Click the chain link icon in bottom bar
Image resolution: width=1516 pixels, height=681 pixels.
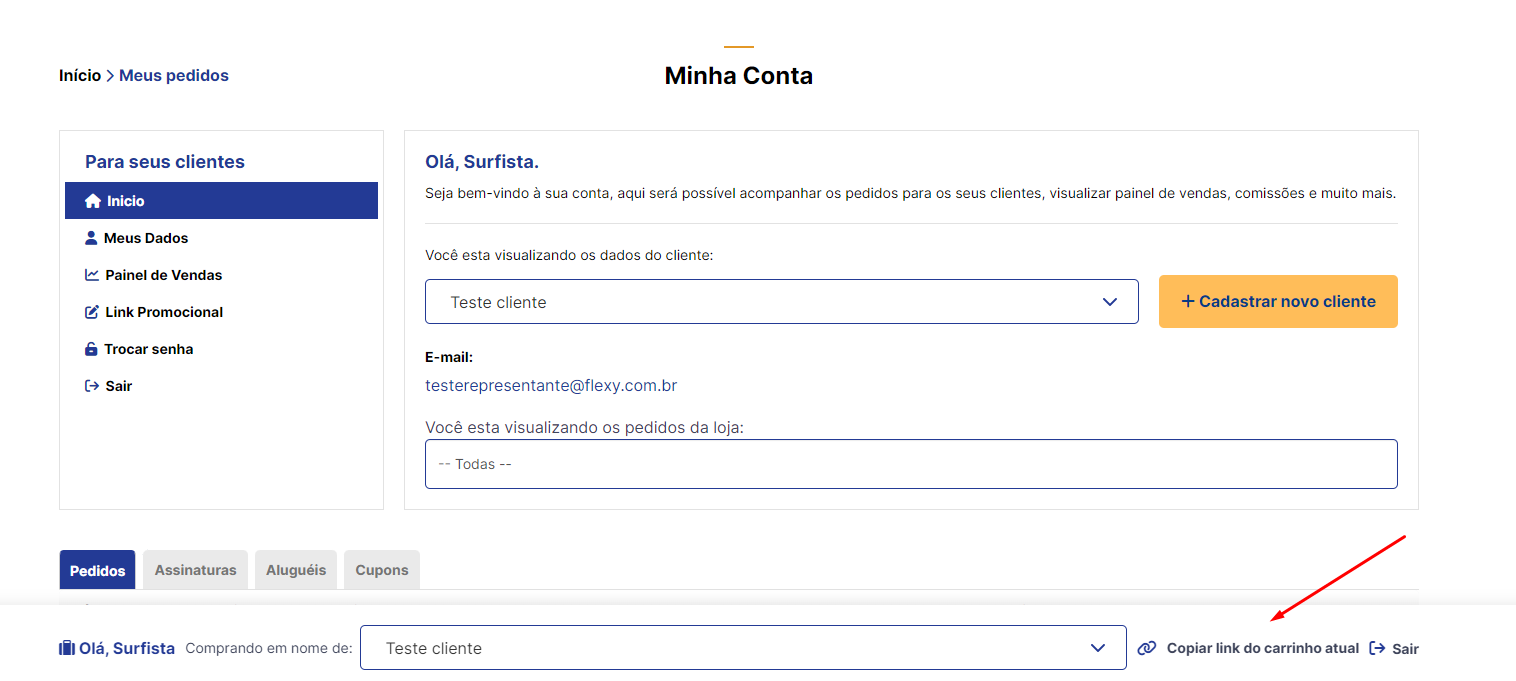point(1147,648)
